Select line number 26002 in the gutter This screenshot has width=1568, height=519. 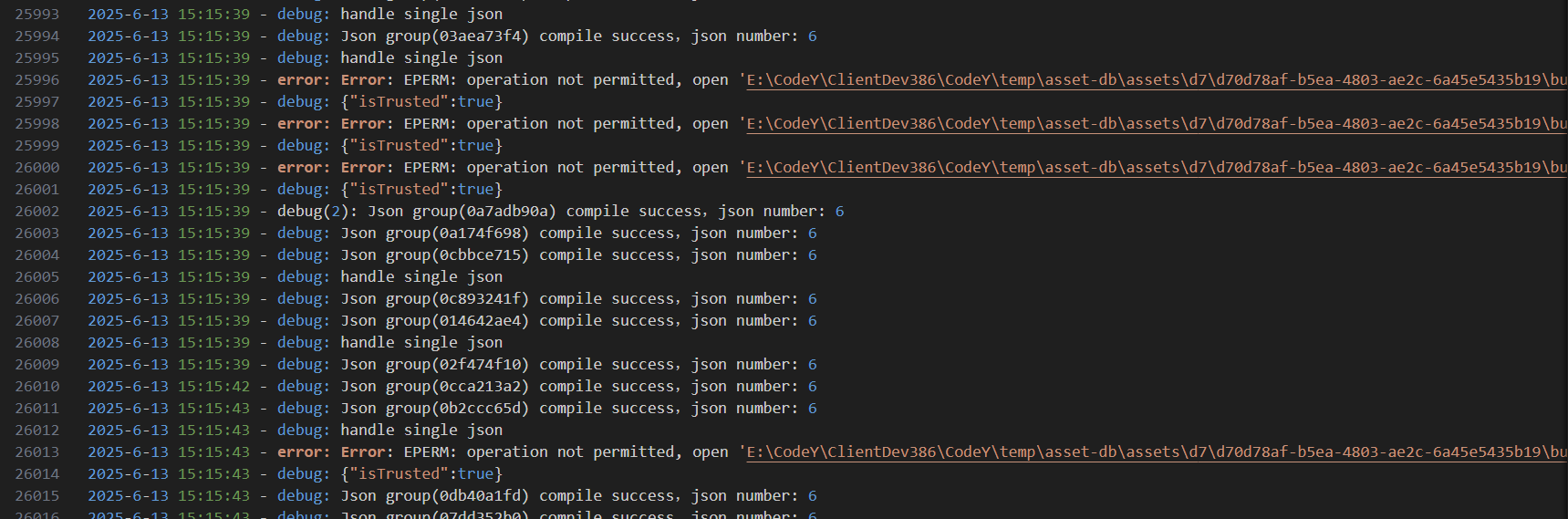point(37,212)
